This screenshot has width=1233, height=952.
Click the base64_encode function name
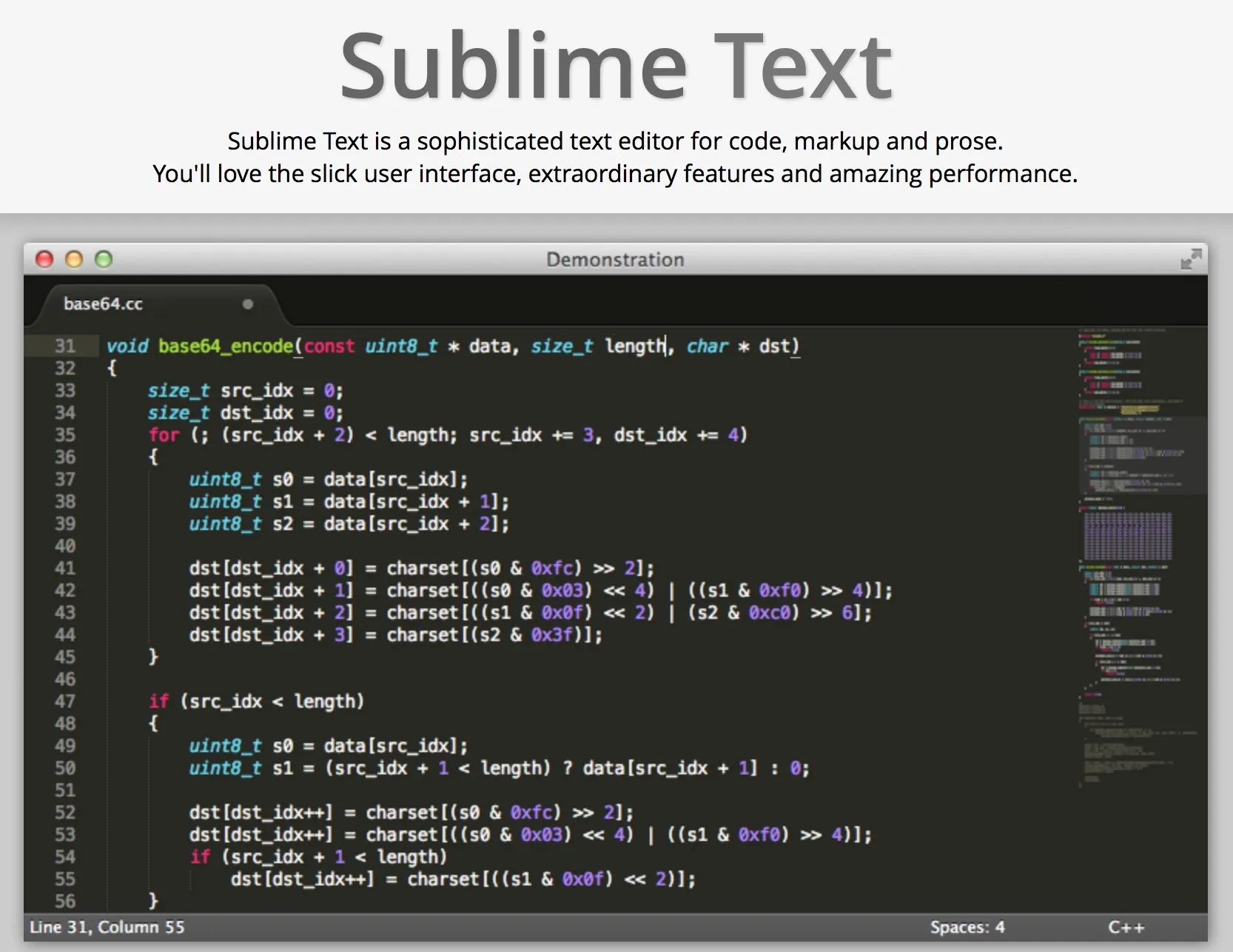point(226,346)
